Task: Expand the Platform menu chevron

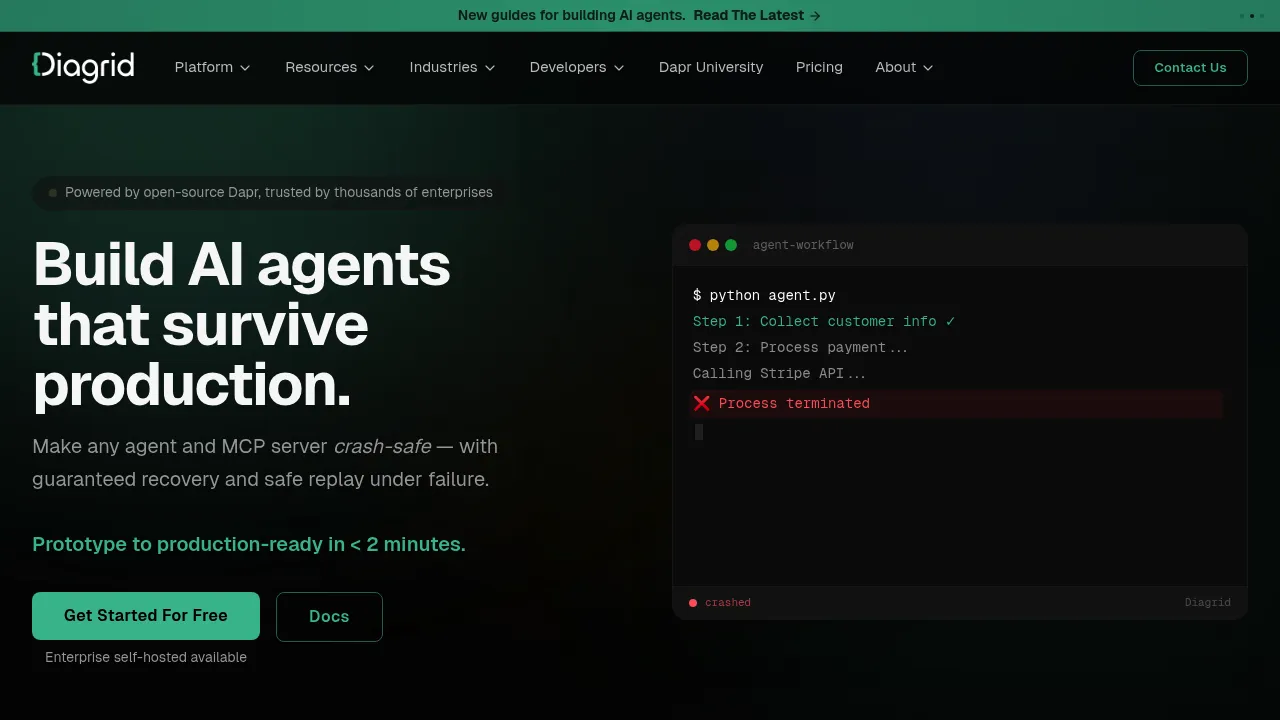Action: pyautogui.click(x=245, y=68)
